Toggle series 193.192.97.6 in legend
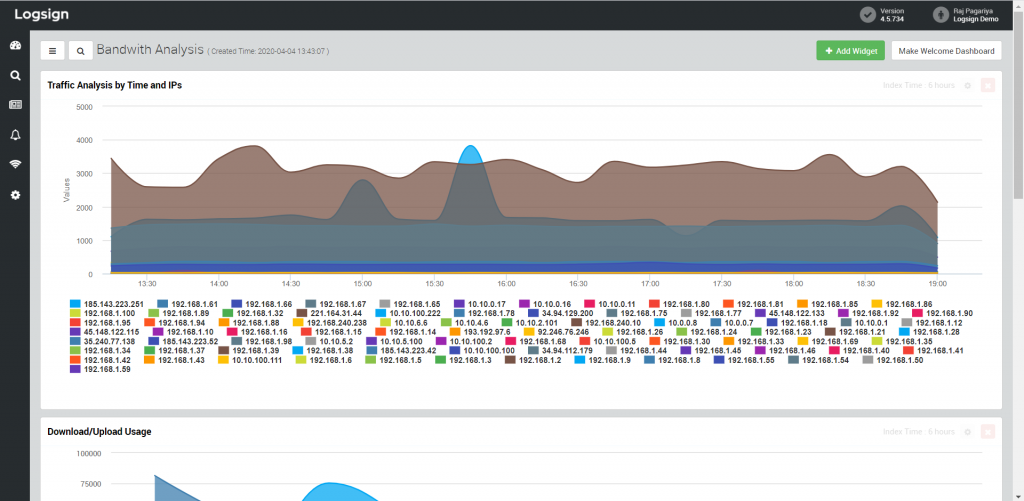This screenshot has width=1024, height=501. click(x=480, y=332)
